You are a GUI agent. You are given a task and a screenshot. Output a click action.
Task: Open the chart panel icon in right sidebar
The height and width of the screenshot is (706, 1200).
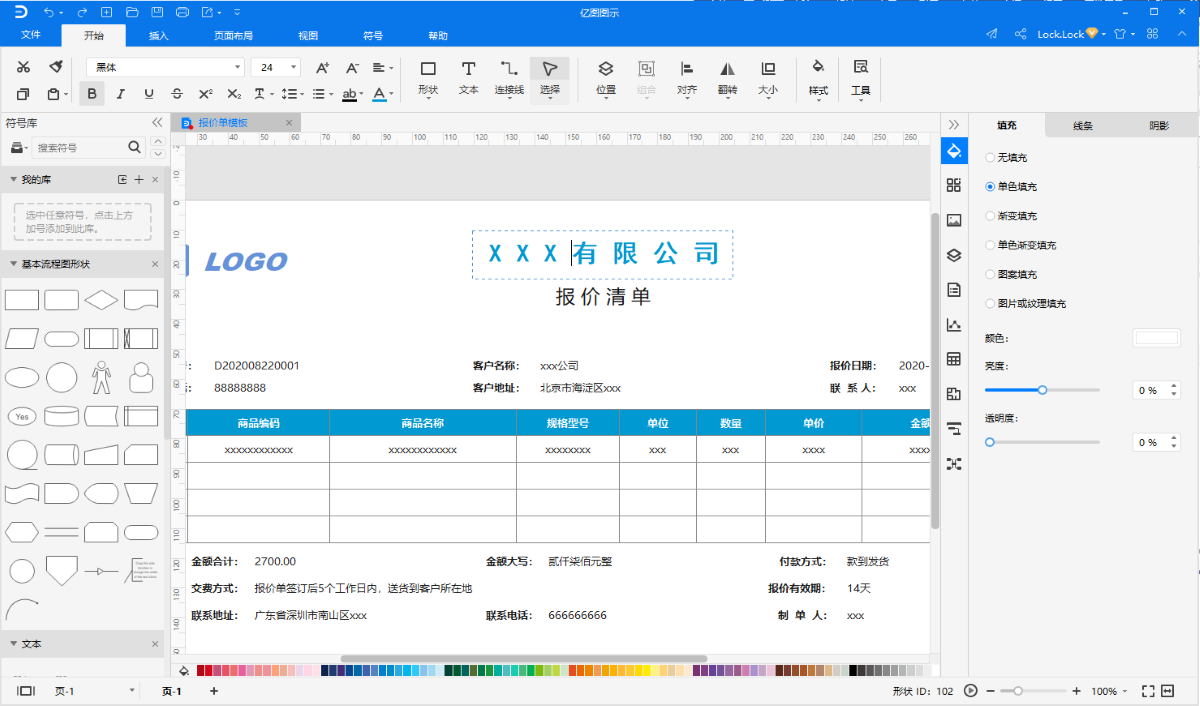tap(954, 324)
